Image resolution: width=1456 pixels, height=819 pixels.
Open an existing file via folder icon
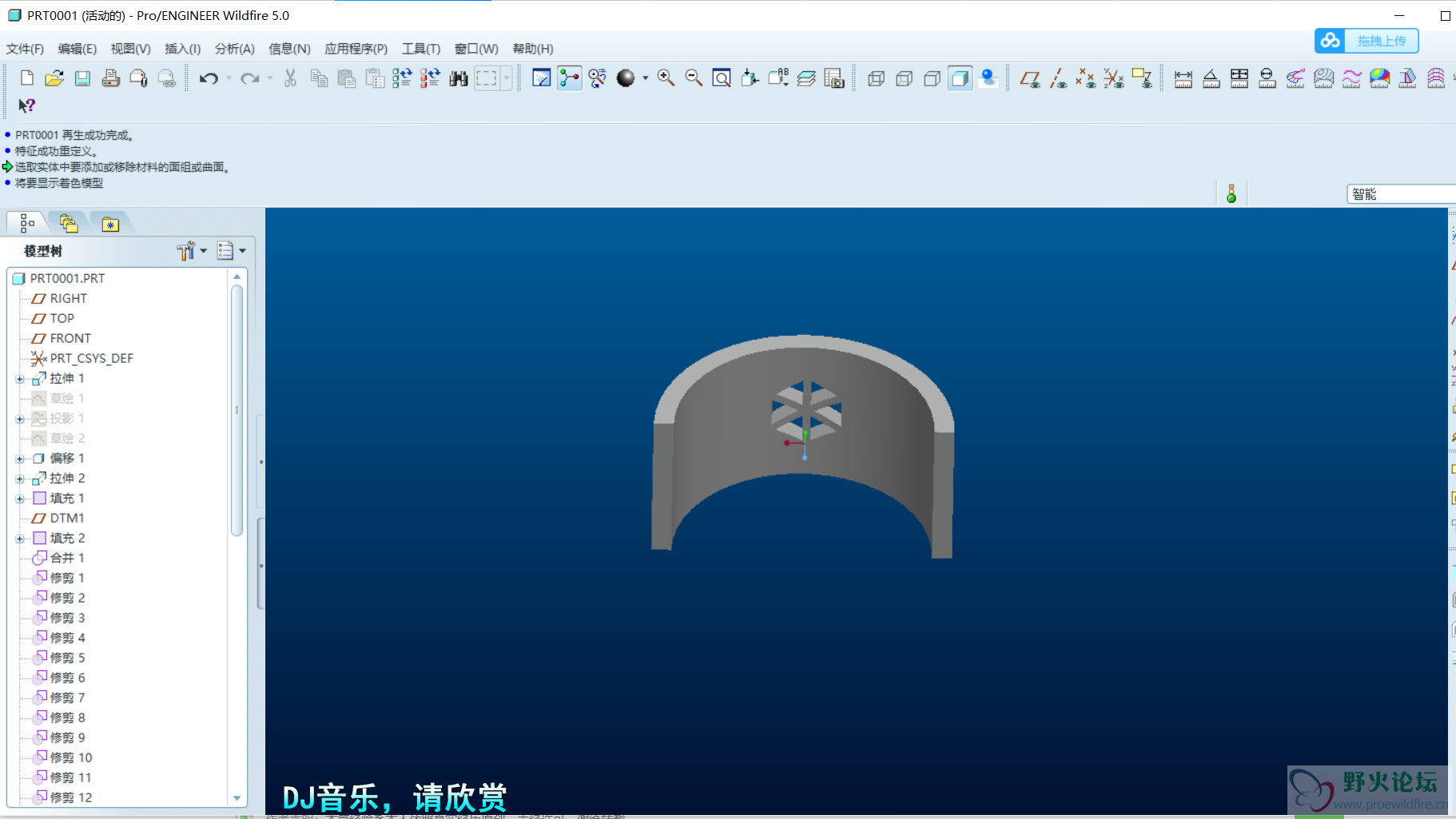pos(54,78)
